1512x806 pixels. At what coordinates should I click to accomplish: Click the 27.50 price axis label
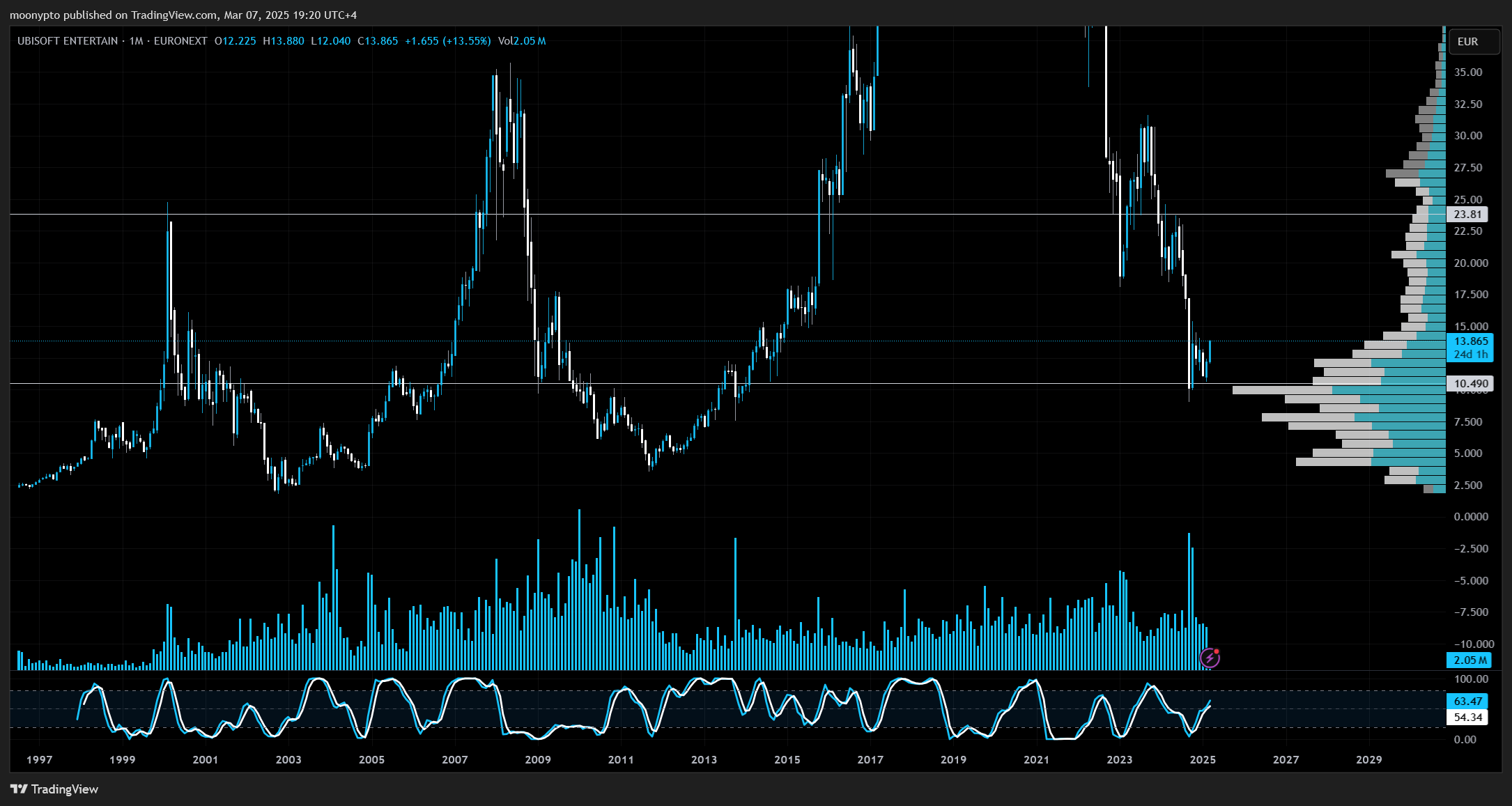pyautogui.click(x=1468, y=168)
